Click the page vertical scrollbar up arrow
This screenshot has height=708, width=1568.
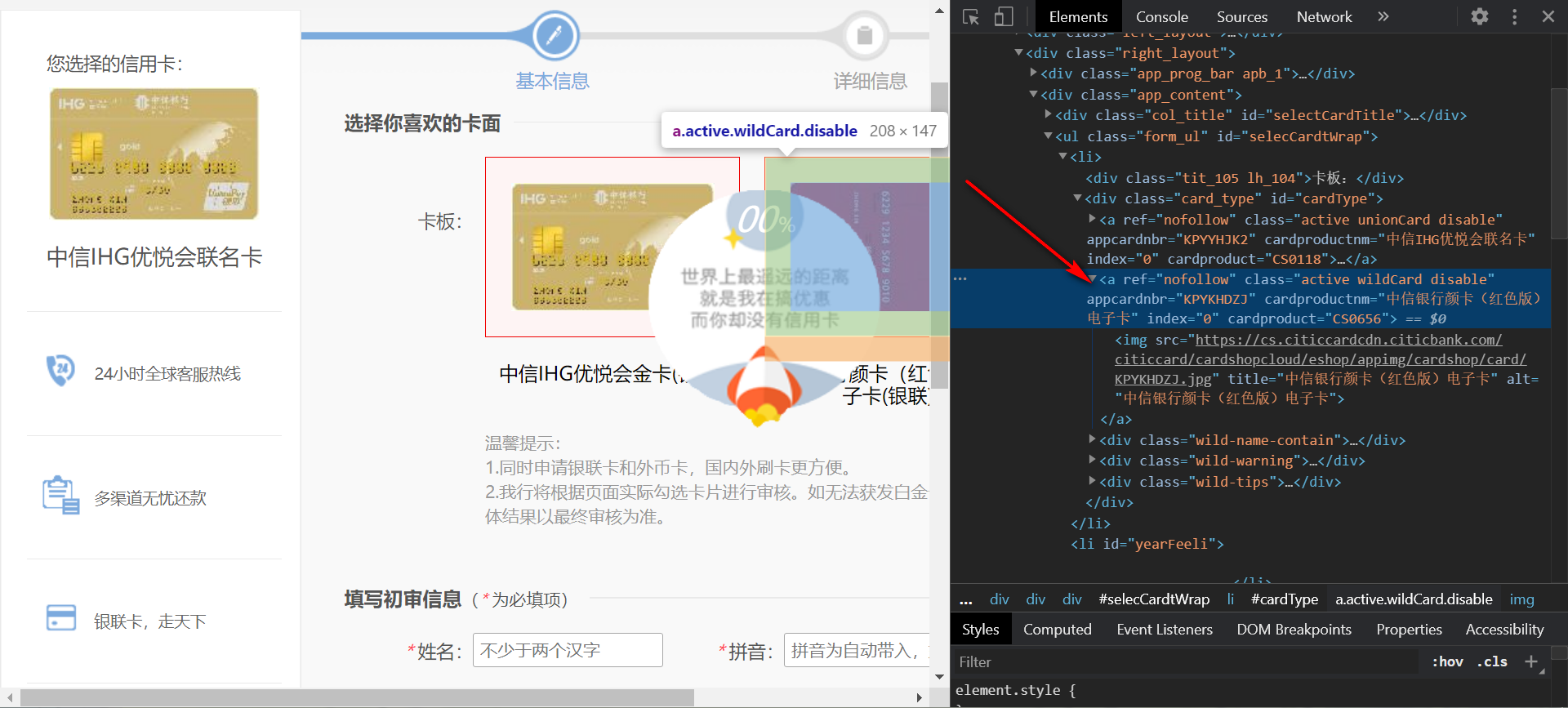pos(939,11)
